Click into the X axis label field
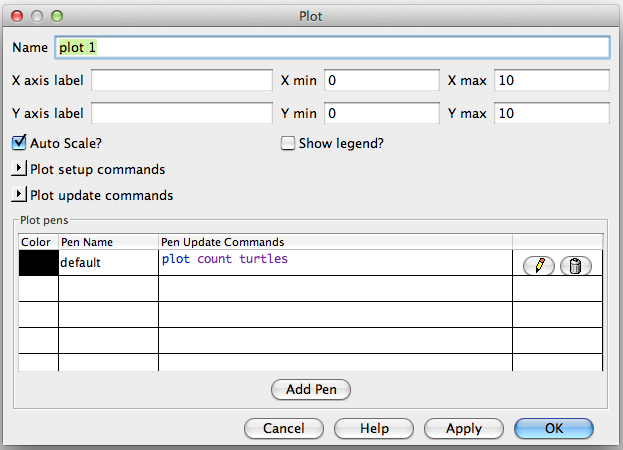 tap(182, 80)
